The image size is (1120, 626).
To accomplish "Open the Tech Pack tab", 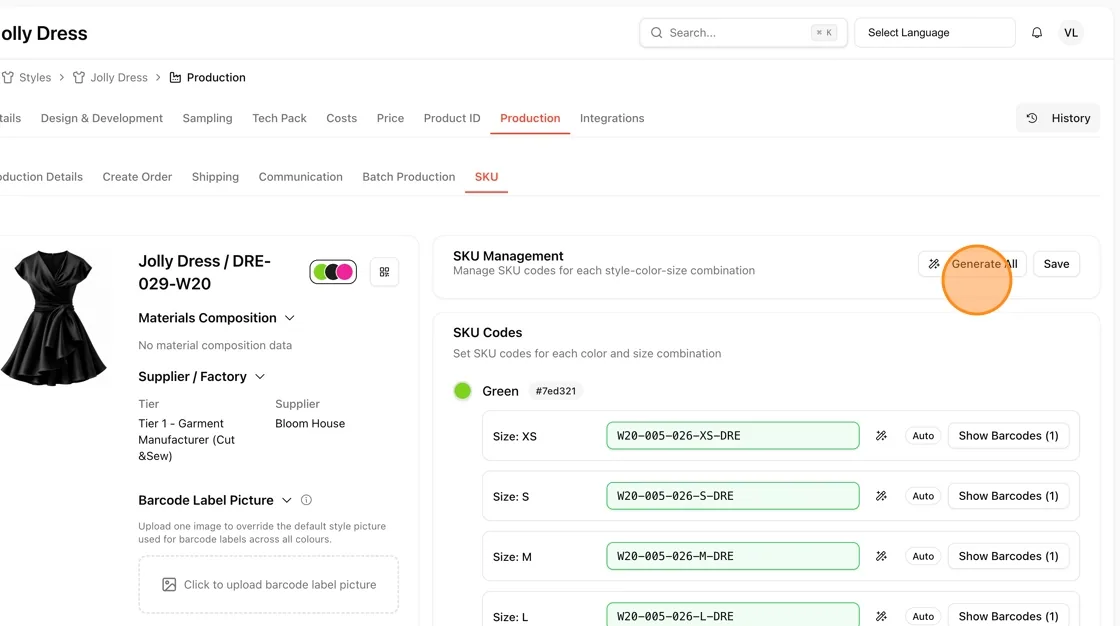I will click(279, 118).
